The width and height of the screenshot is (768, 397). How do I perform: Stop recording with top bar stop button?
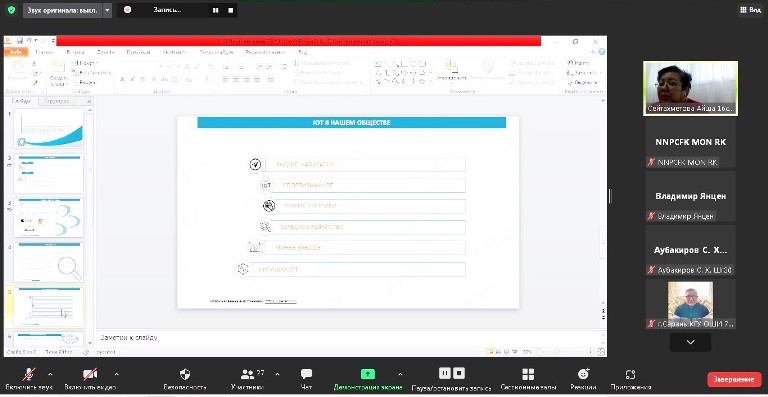click(231, 10)
